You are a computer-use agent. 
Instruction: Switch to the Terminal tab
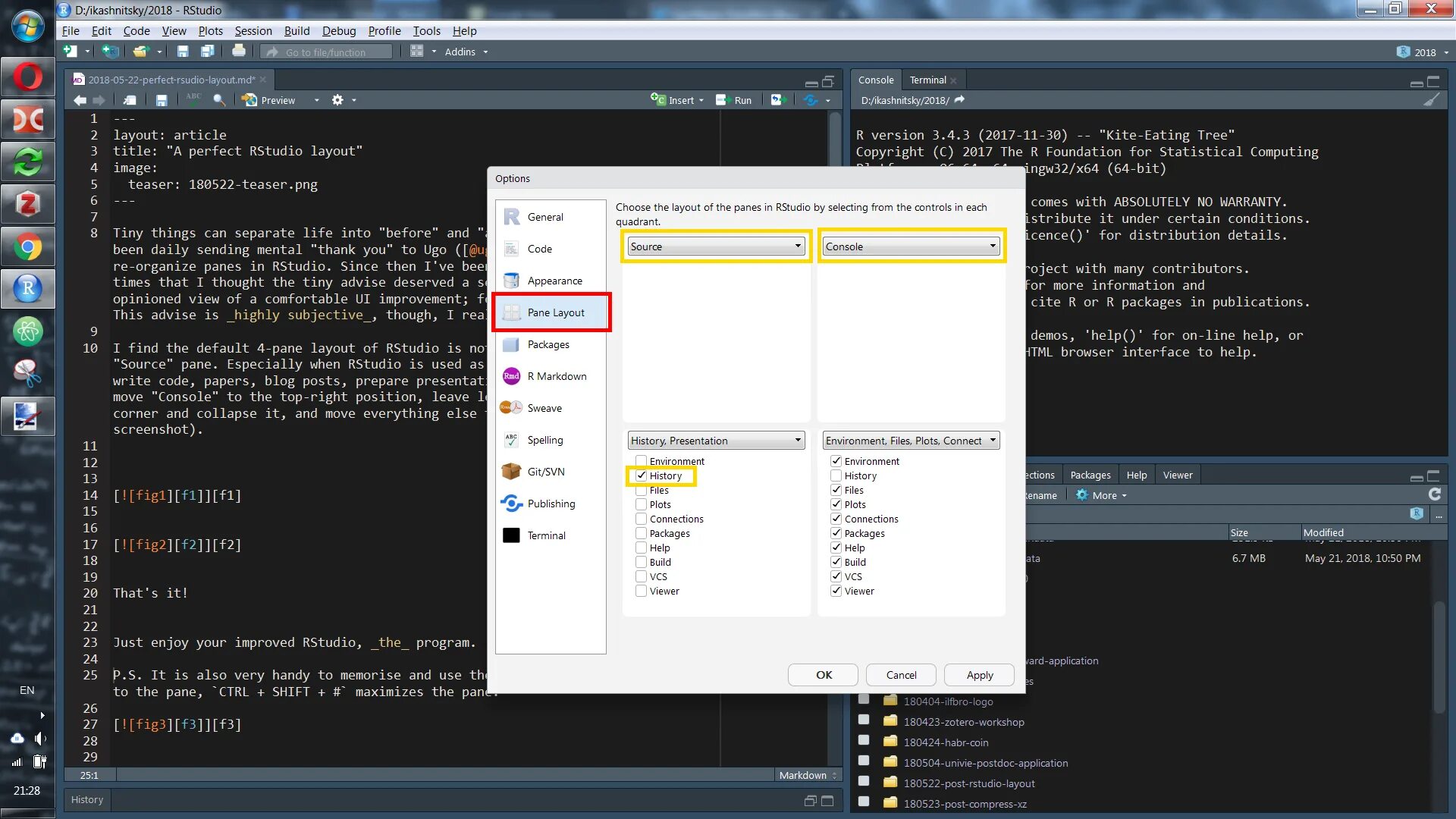coord(927,80)
